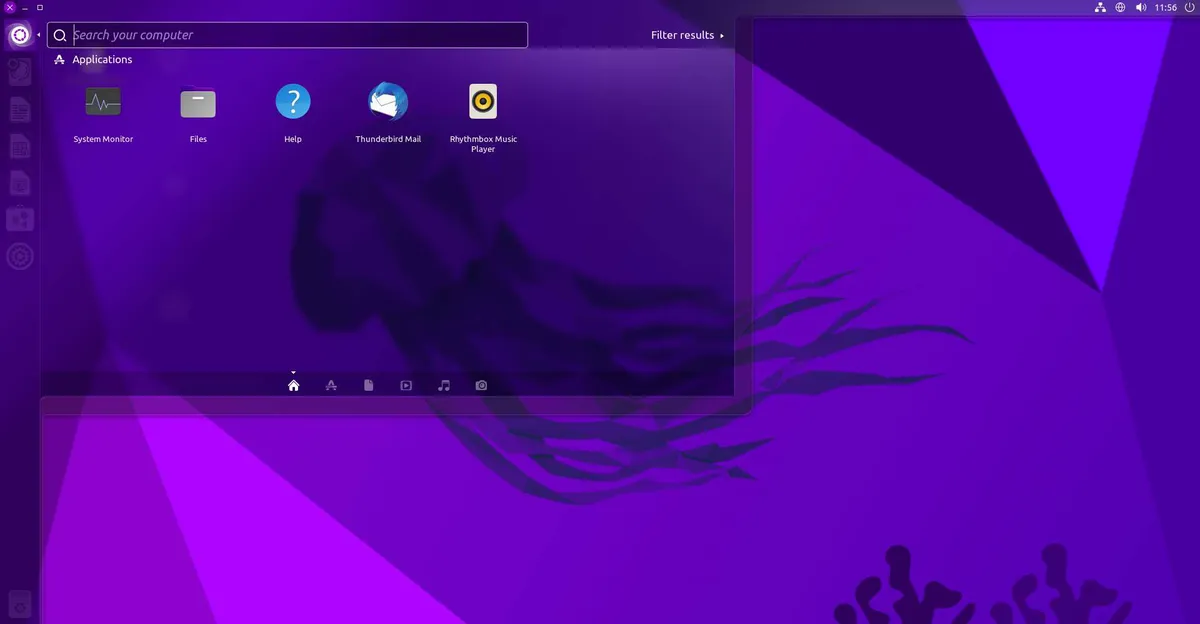Viewport: 1200px width, 624px height.
Task: Select the Home lens icon
Action: (294, 385)
